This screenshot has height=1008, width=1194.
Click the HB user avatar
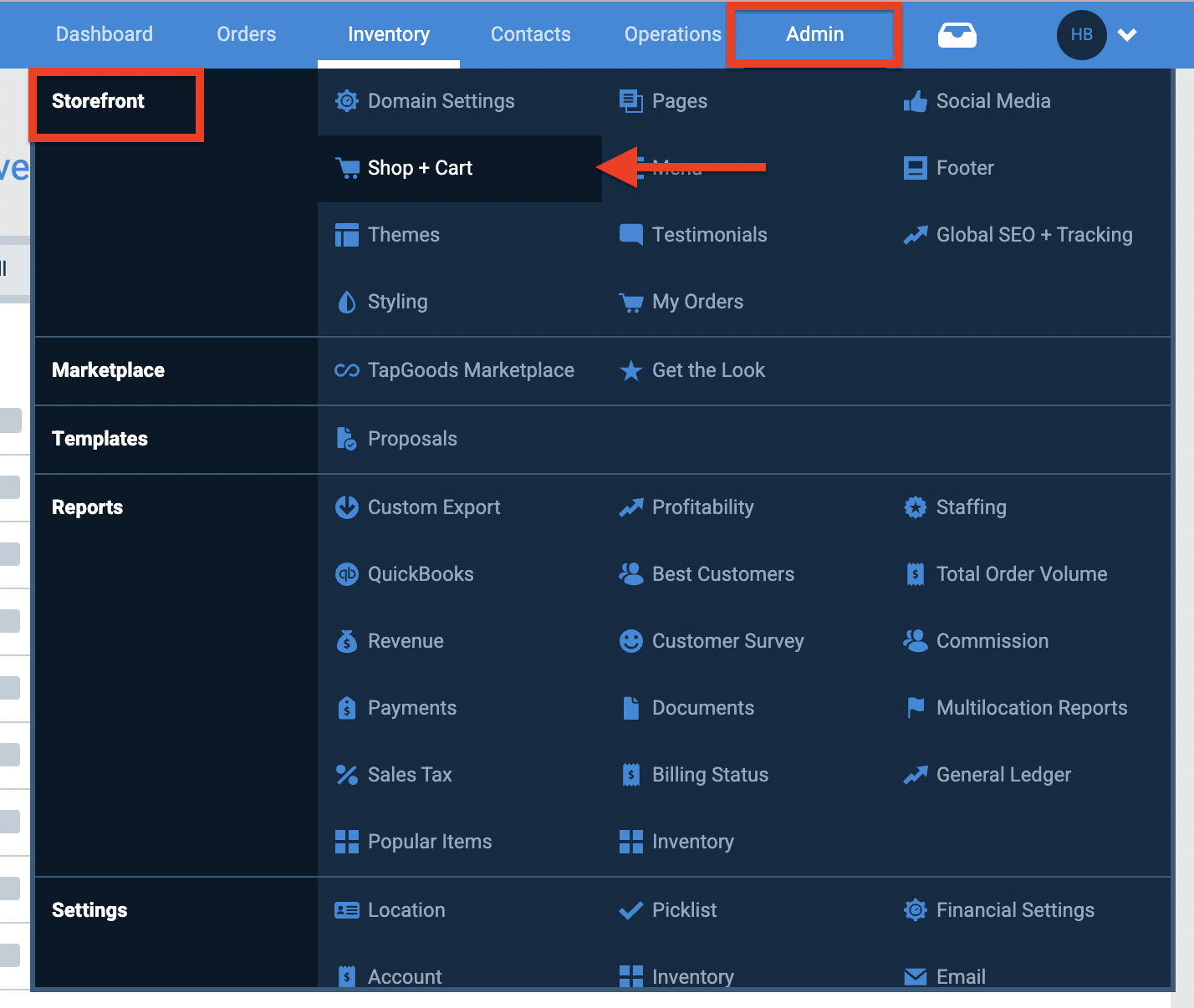1081,35
